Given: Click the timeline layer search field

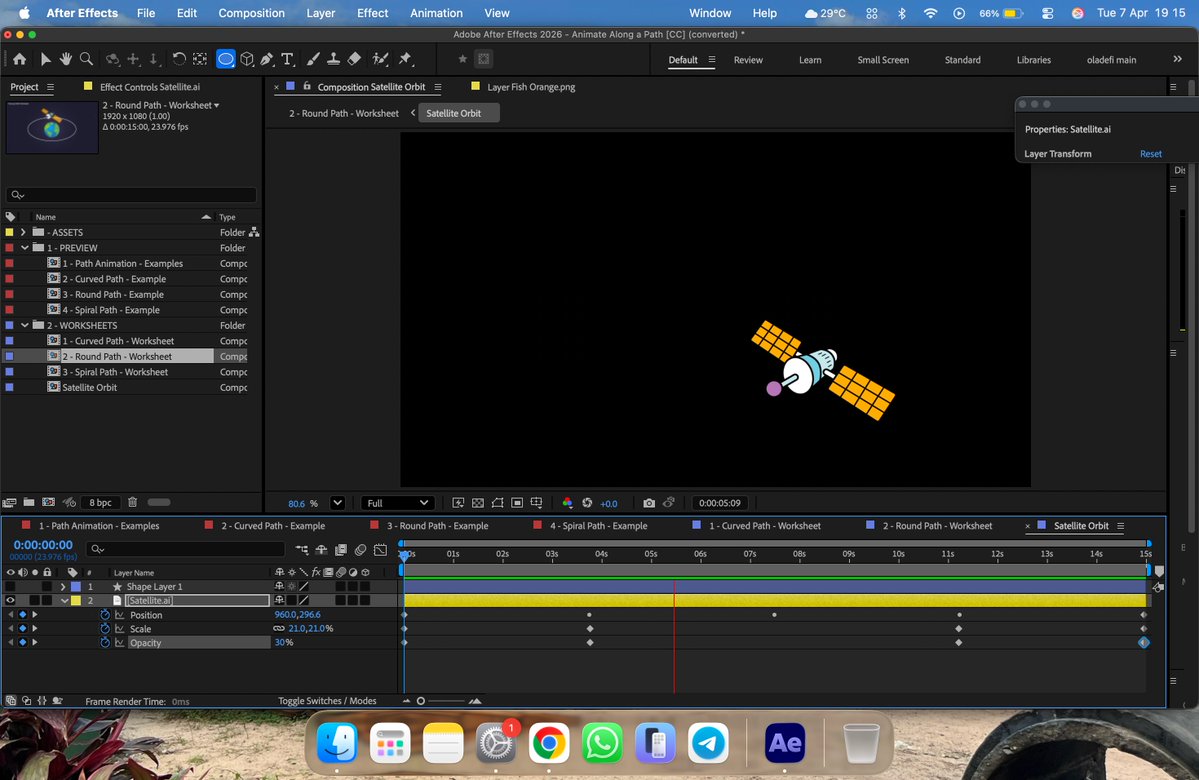Looking at the screenshot, I should pyautogui.click(x=185, y=549).
